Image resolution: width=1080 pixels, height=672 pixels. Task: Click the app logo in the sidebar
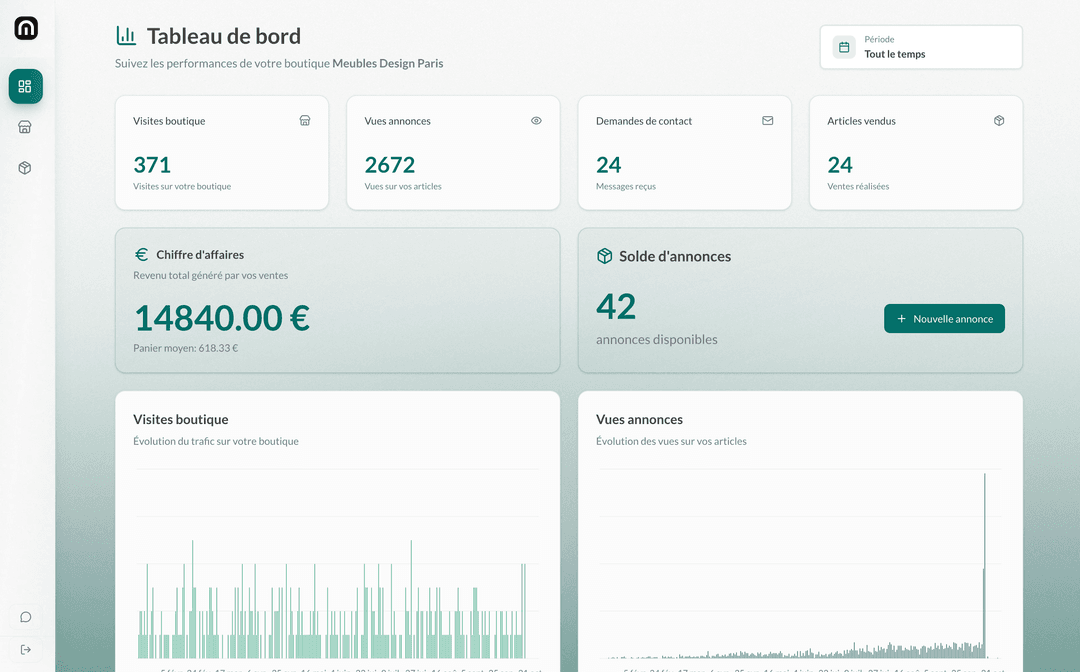click(26, 29)
